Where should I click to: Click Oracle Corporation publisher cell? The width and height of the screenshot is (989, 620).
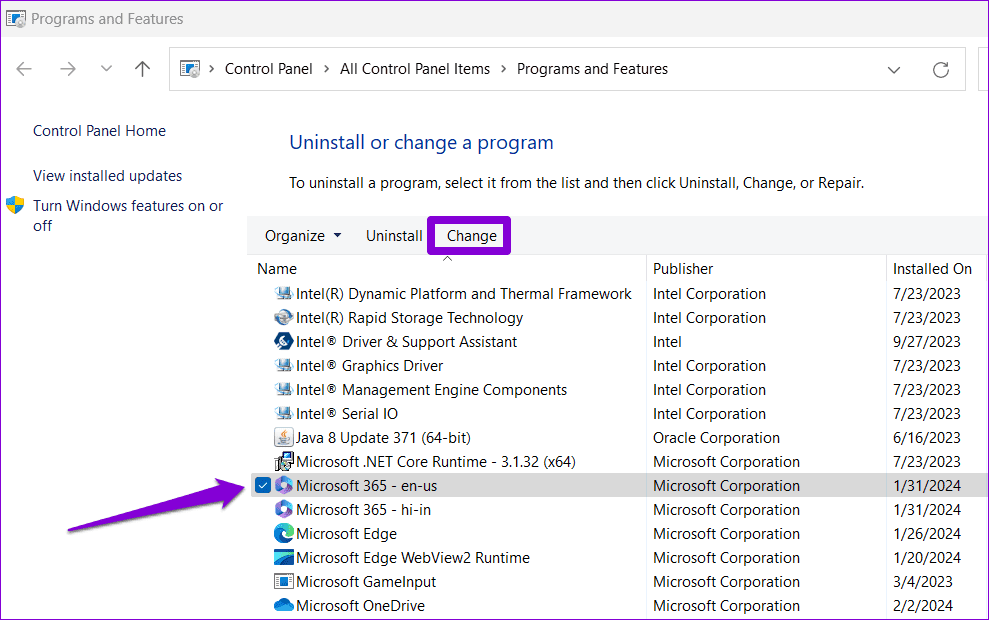(717, 438)
